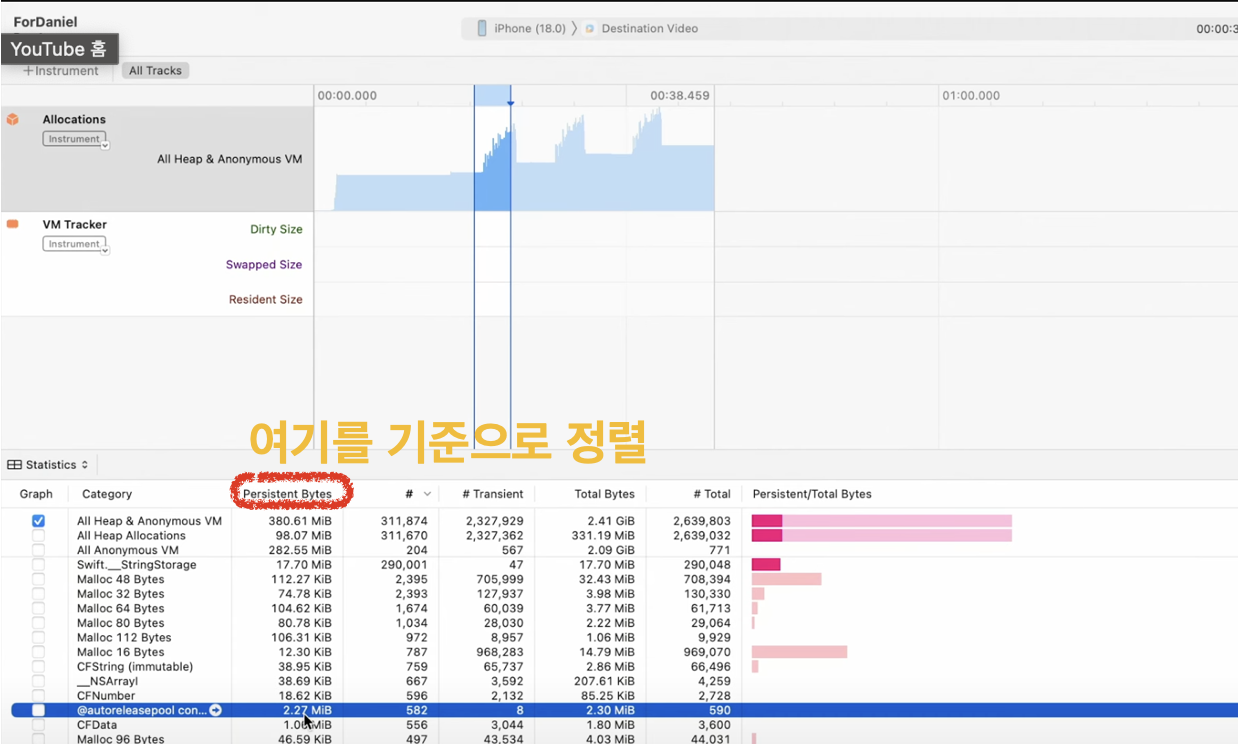Screen dimensions: 1238x744
Task: Open the Allocations Instrument dropdown
Action: tap(77, 140)
